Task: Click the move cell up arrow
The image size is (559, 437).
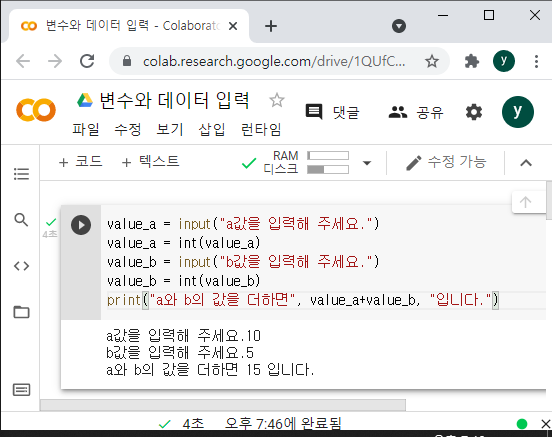Action: click(x=525, y=202)
